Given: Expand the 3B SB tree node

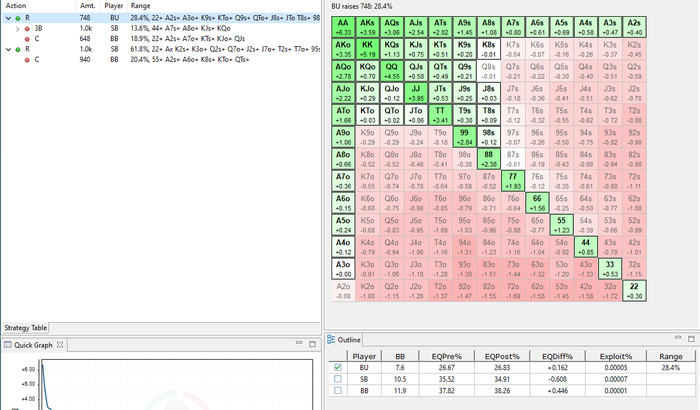Looking at the screenshot, I should click(17, 29).
